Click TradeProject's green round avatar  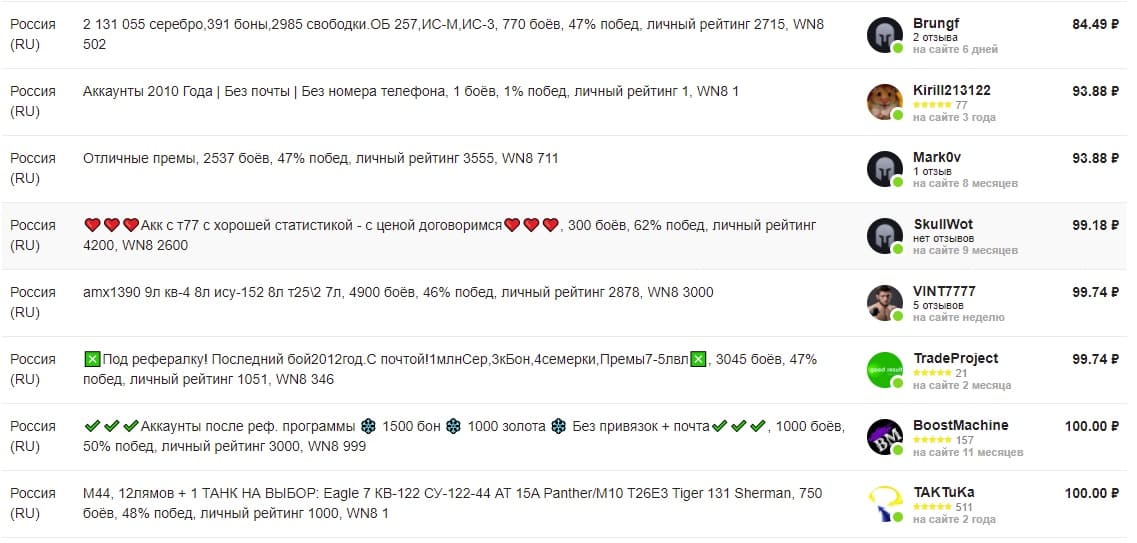pos(884,370)
